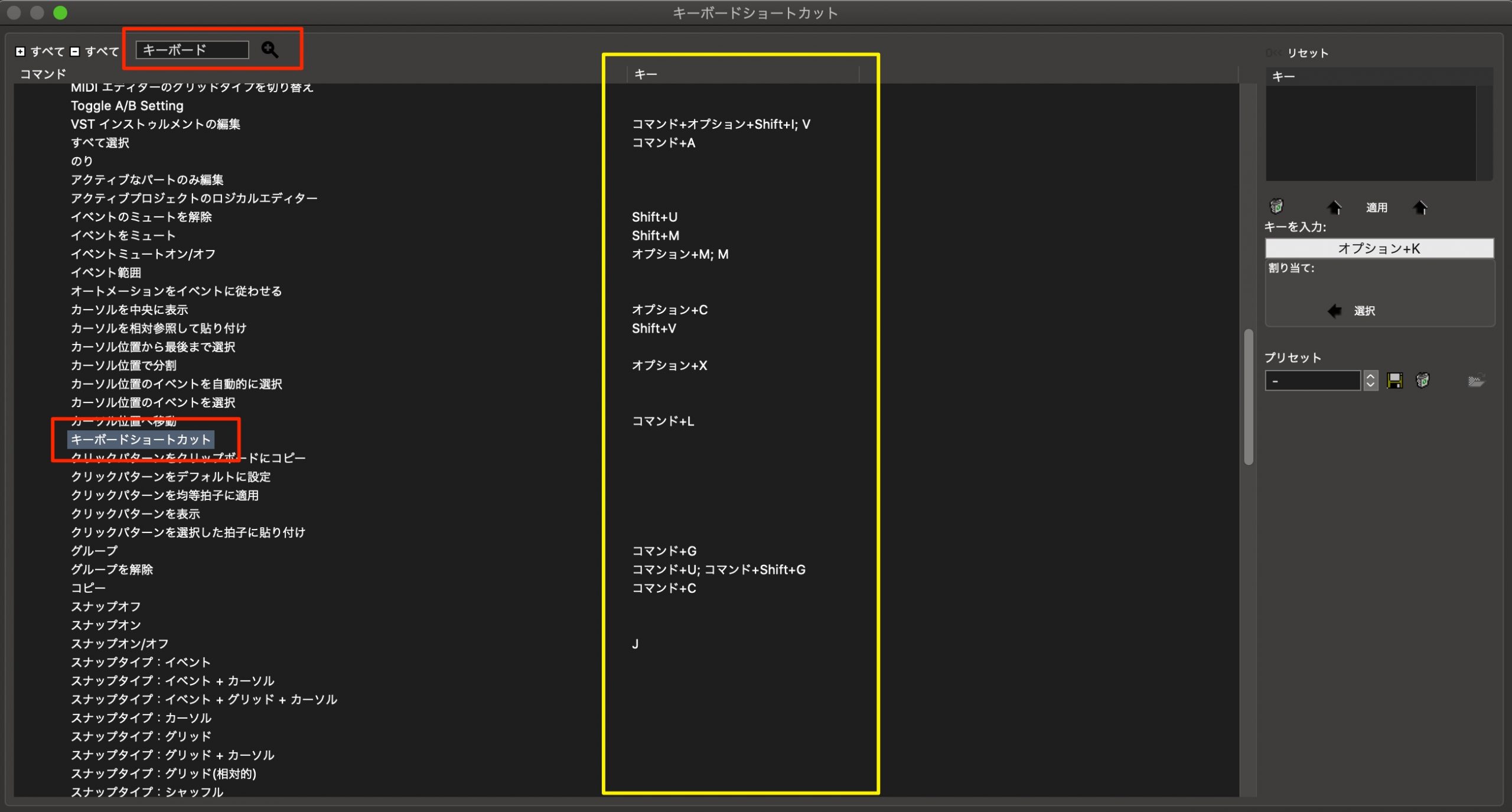Click the オプション+X key cell

click(669, 366)
